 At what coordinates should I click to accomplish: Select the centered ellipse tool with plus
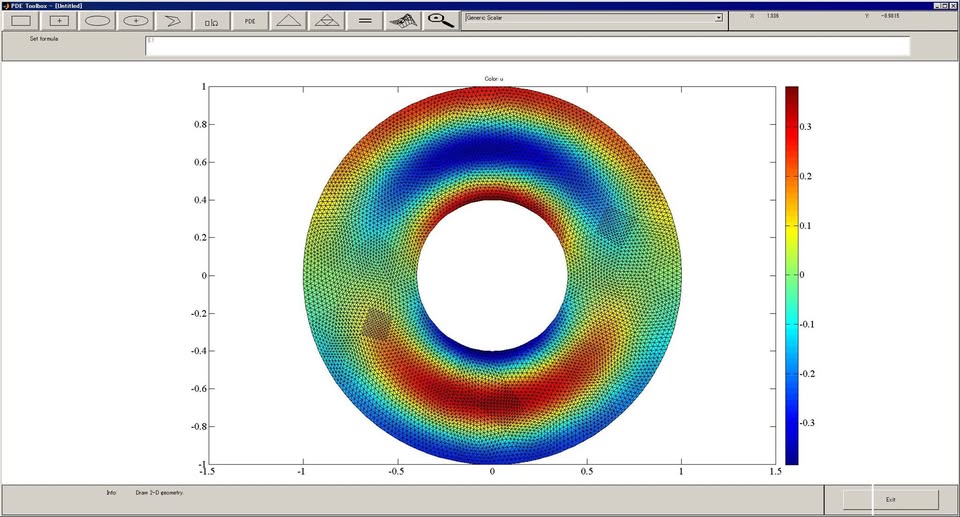135,21
